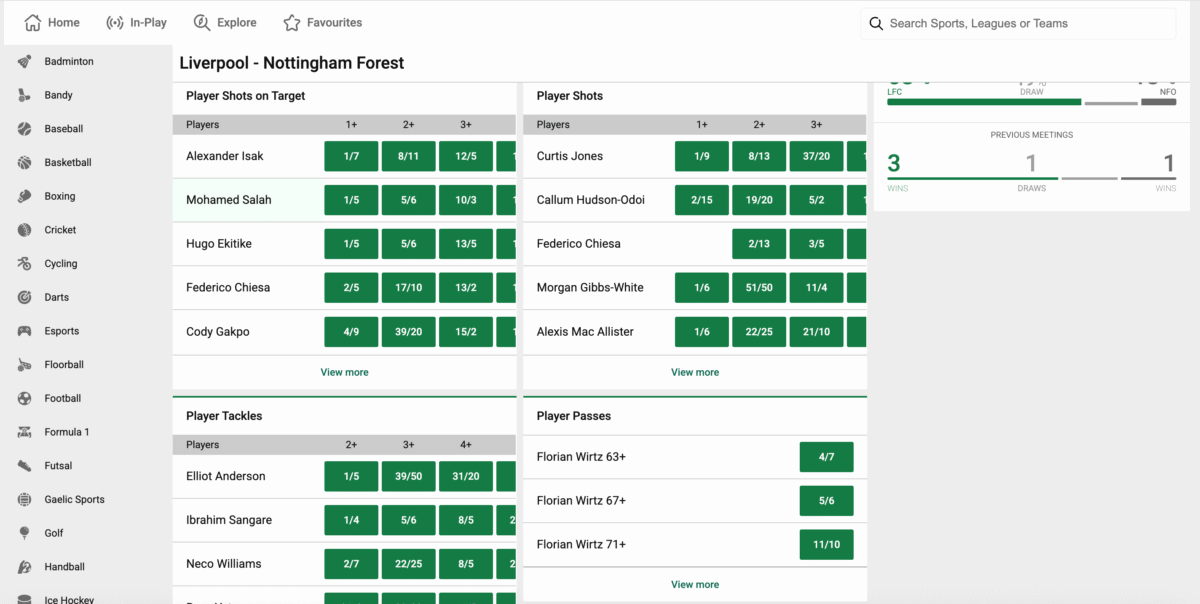1200x604 pixels.
Task: Open the Basketball sidebar icon
Action: [25, 163]
